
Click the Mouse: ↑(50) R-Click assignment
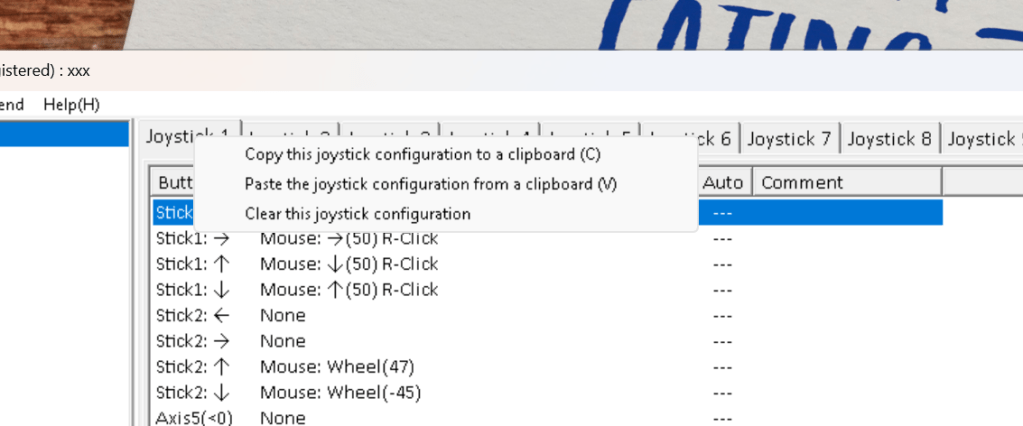click(x=349, y=290)
